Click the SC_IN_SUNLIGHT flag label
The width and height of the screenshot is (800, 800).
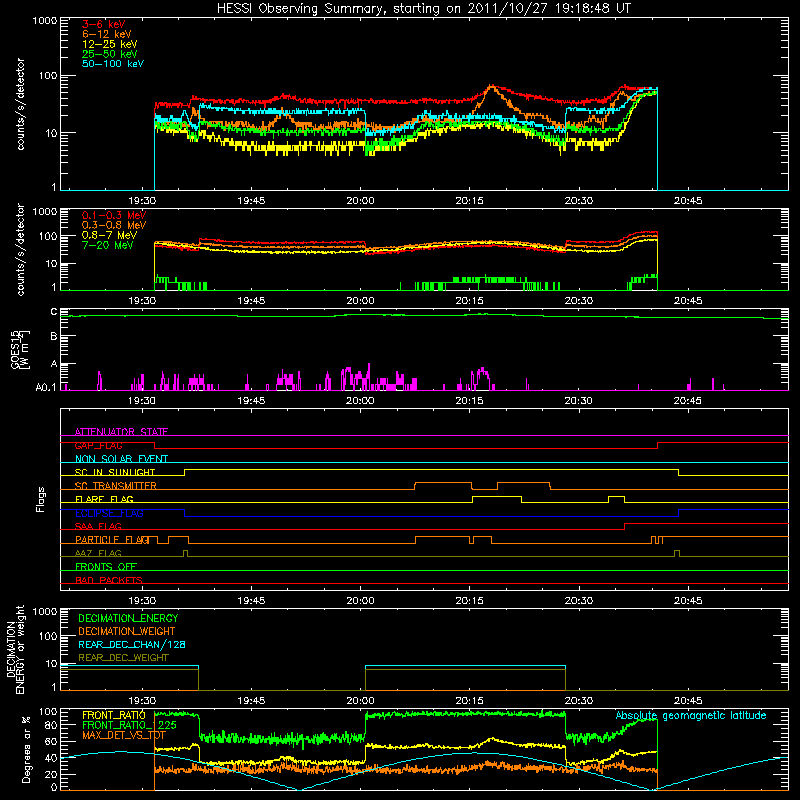coord(115,472)
